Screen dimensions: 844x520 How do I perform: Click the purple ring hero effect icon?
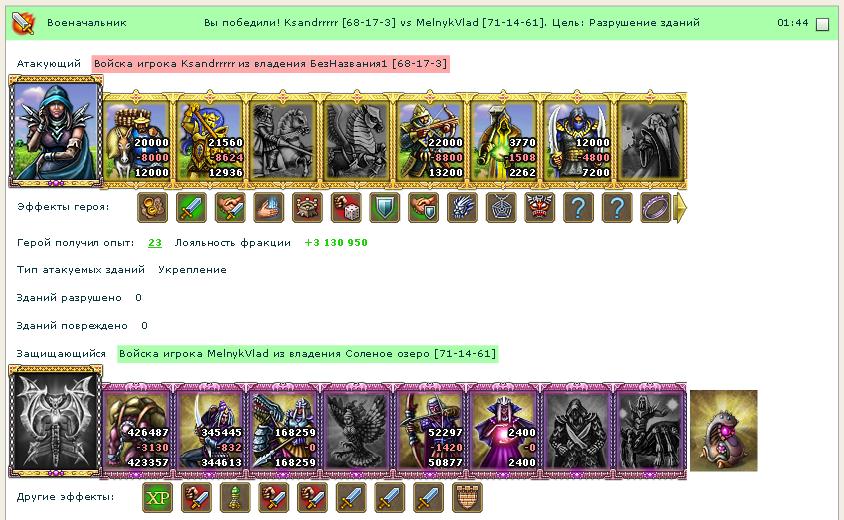pos(656,208)
